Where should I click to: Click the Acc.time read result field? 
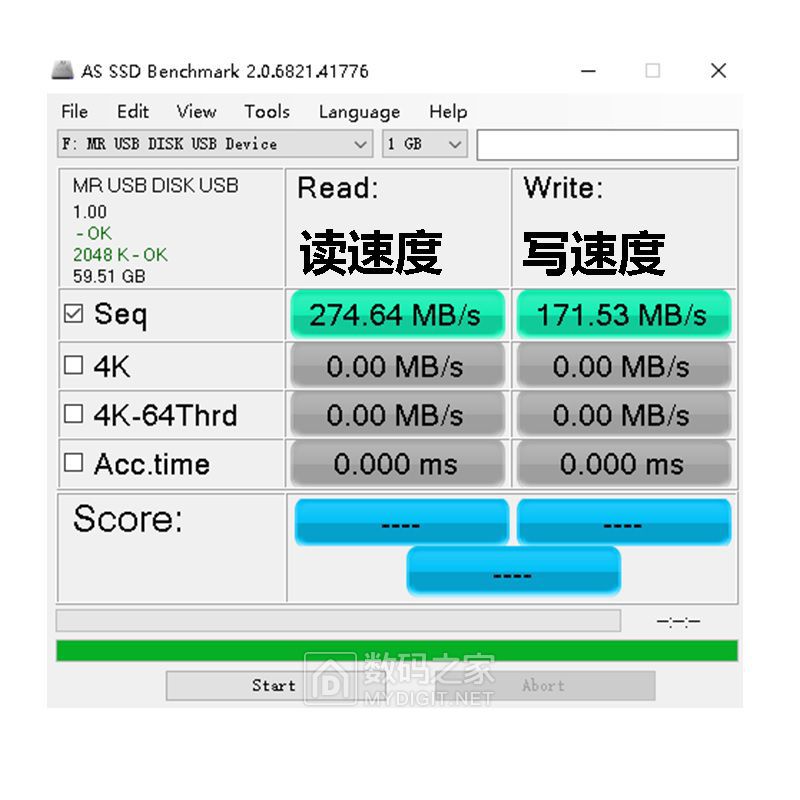pyautogui.click(x=397, y=463)
